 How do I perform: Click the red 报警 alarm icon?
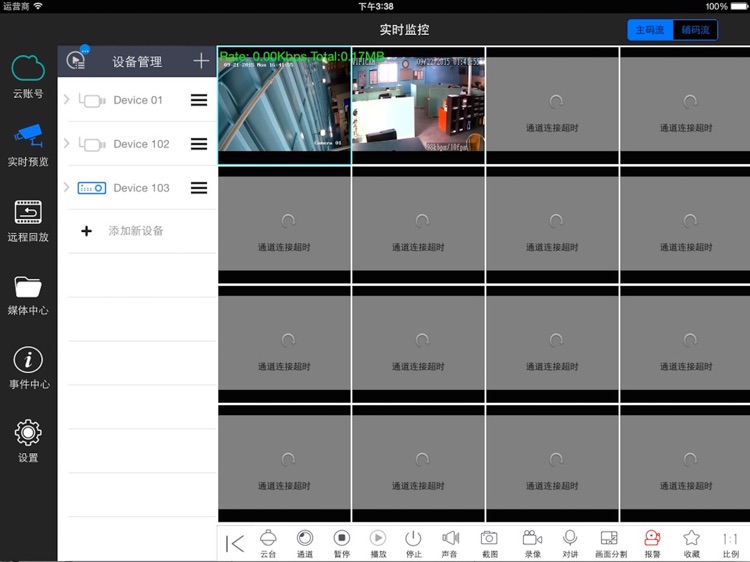click(x=652, y=544)
